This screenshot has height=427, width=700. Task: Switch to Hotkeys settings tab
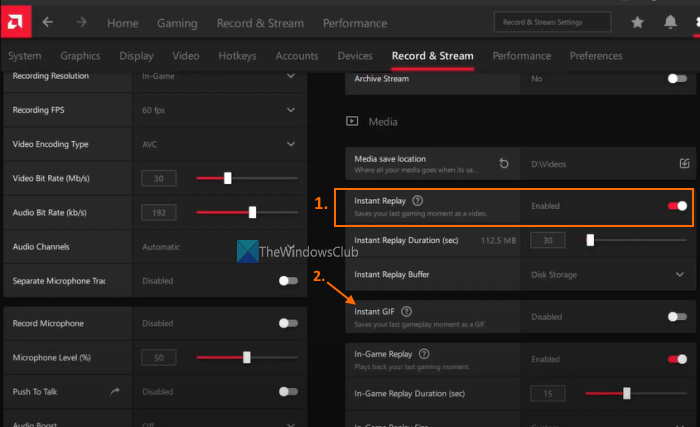[238, 56]
